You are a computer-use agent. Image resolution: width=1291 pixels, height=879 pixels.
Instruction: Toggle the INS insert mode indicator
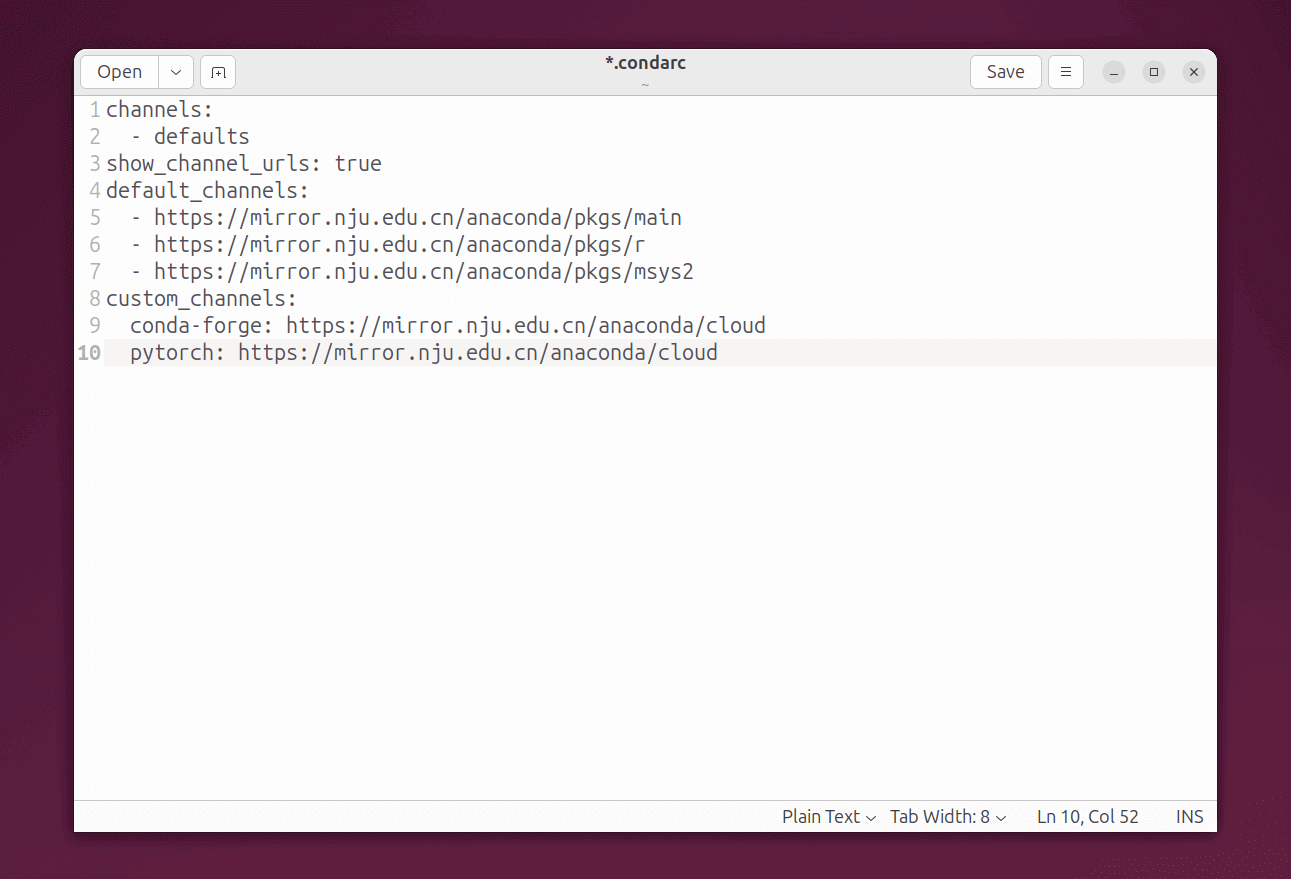coord(1190,817)
